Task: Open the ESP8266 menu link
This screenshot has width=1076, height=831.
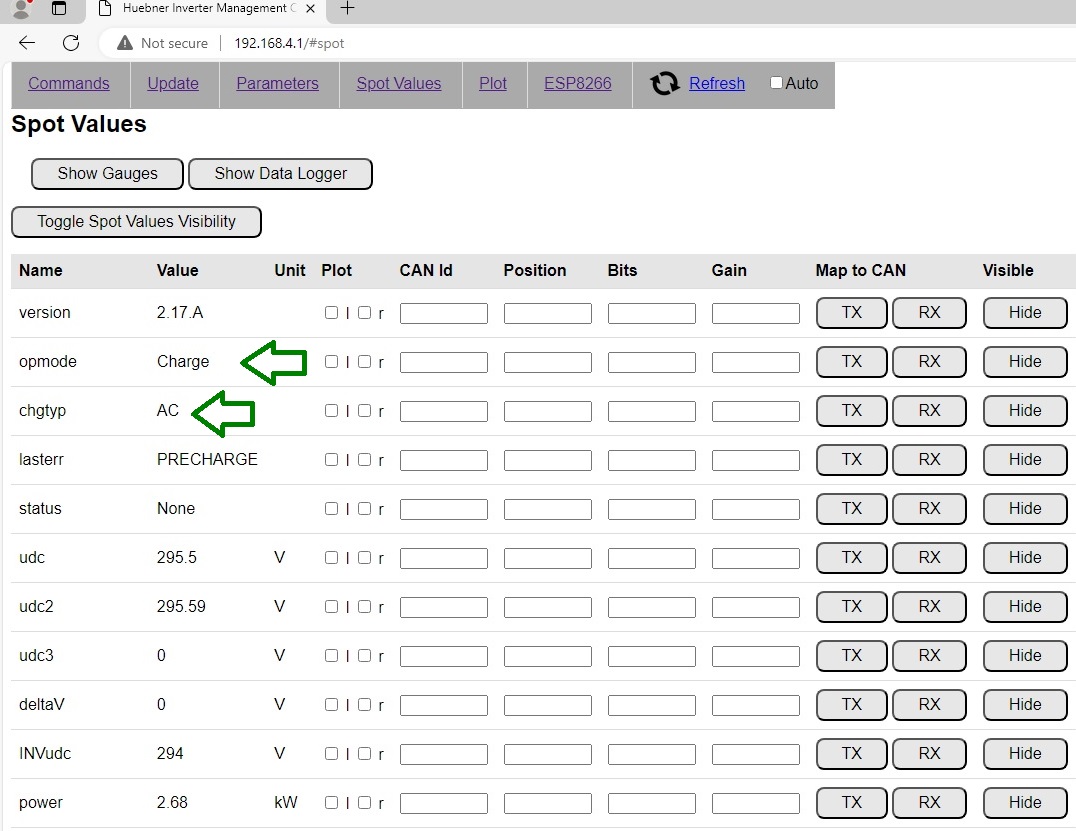Action: 577,84
